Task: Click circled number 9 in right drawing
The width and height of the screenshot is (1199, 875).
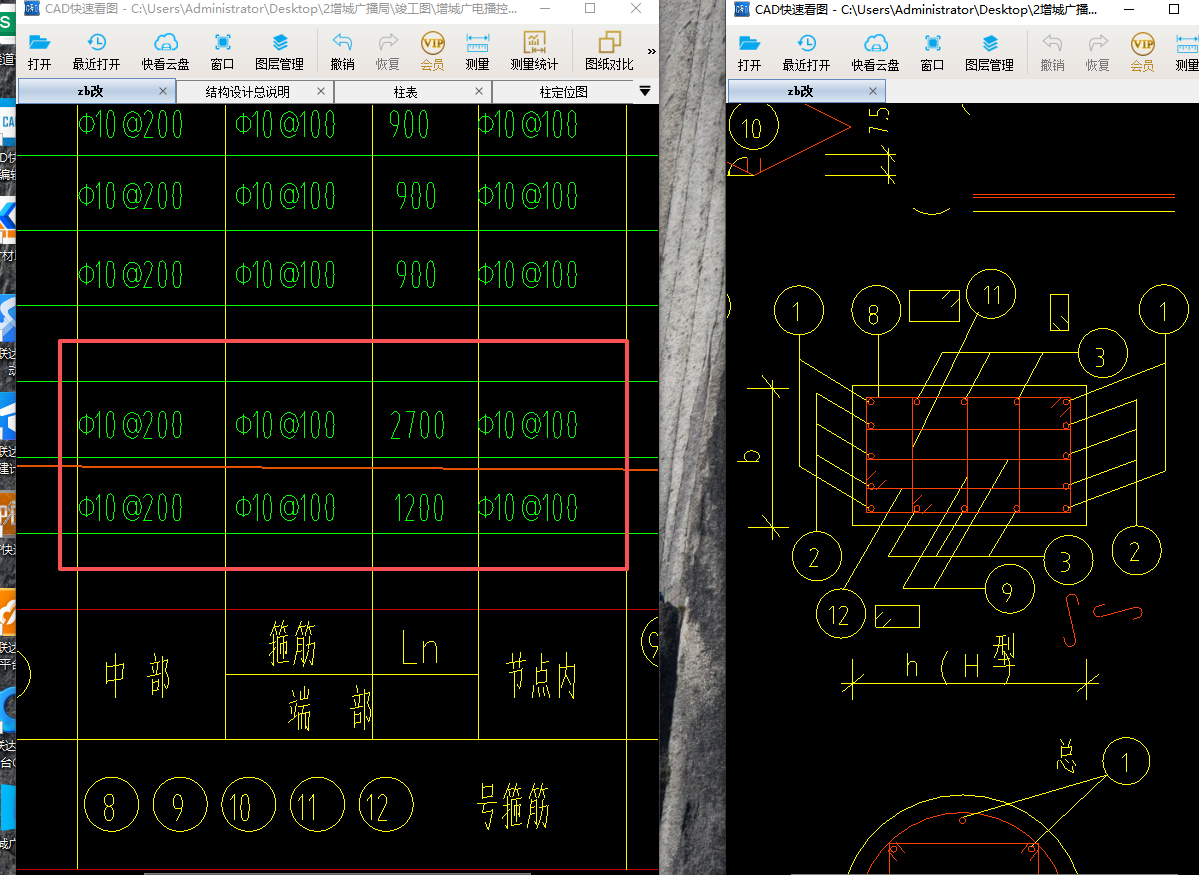Action: [1009, 591]
